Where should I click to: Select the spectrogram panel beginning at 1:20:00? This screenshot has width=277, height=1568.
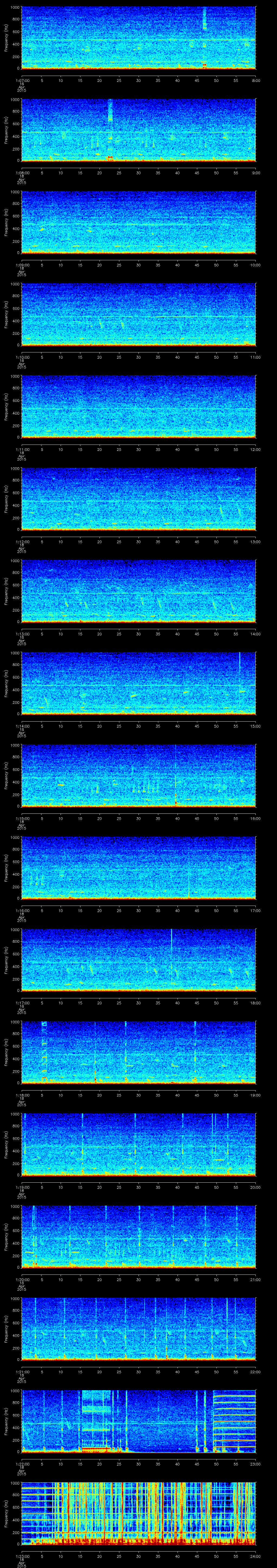[138, 1237]
